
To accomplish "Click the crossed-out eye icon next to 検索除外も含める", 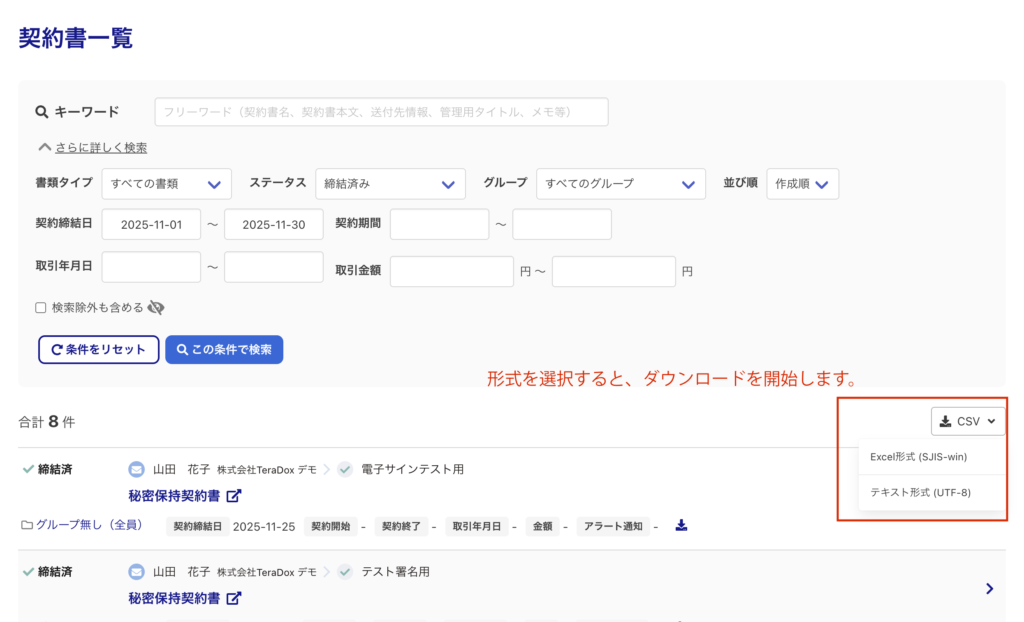I will pos(156,308).
